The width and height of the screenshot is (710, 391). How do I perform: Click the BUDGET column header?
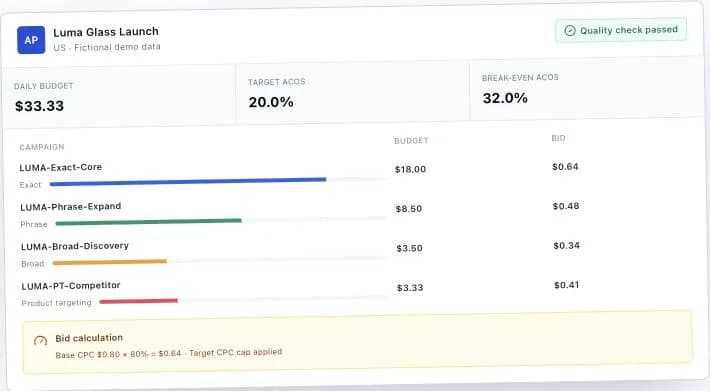pyautogui.click(x=411, y=141)
